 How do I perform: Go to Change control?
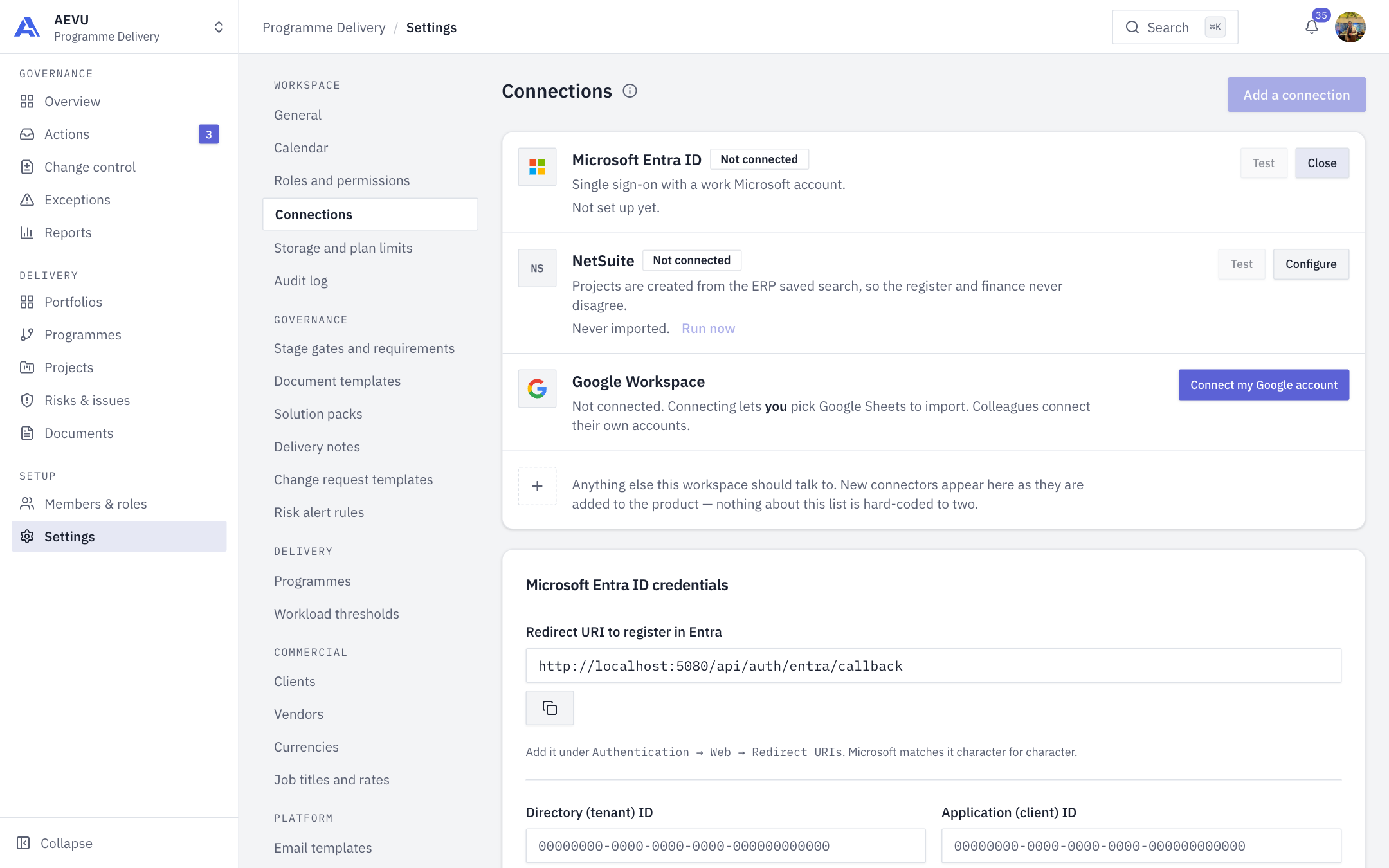click(x=119, y=167)
